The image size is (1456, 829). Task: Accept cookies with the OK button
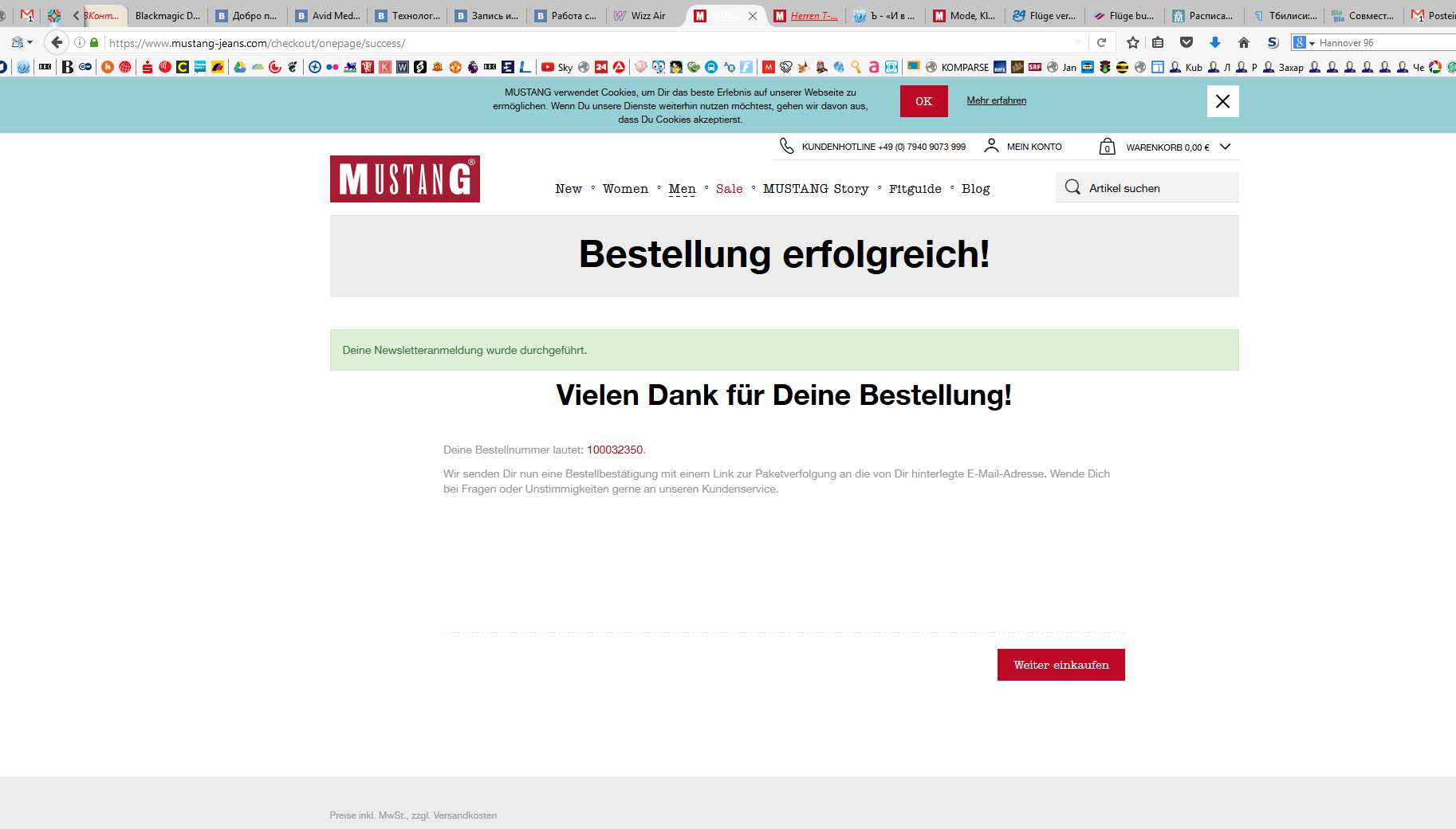tap(923, 101)
